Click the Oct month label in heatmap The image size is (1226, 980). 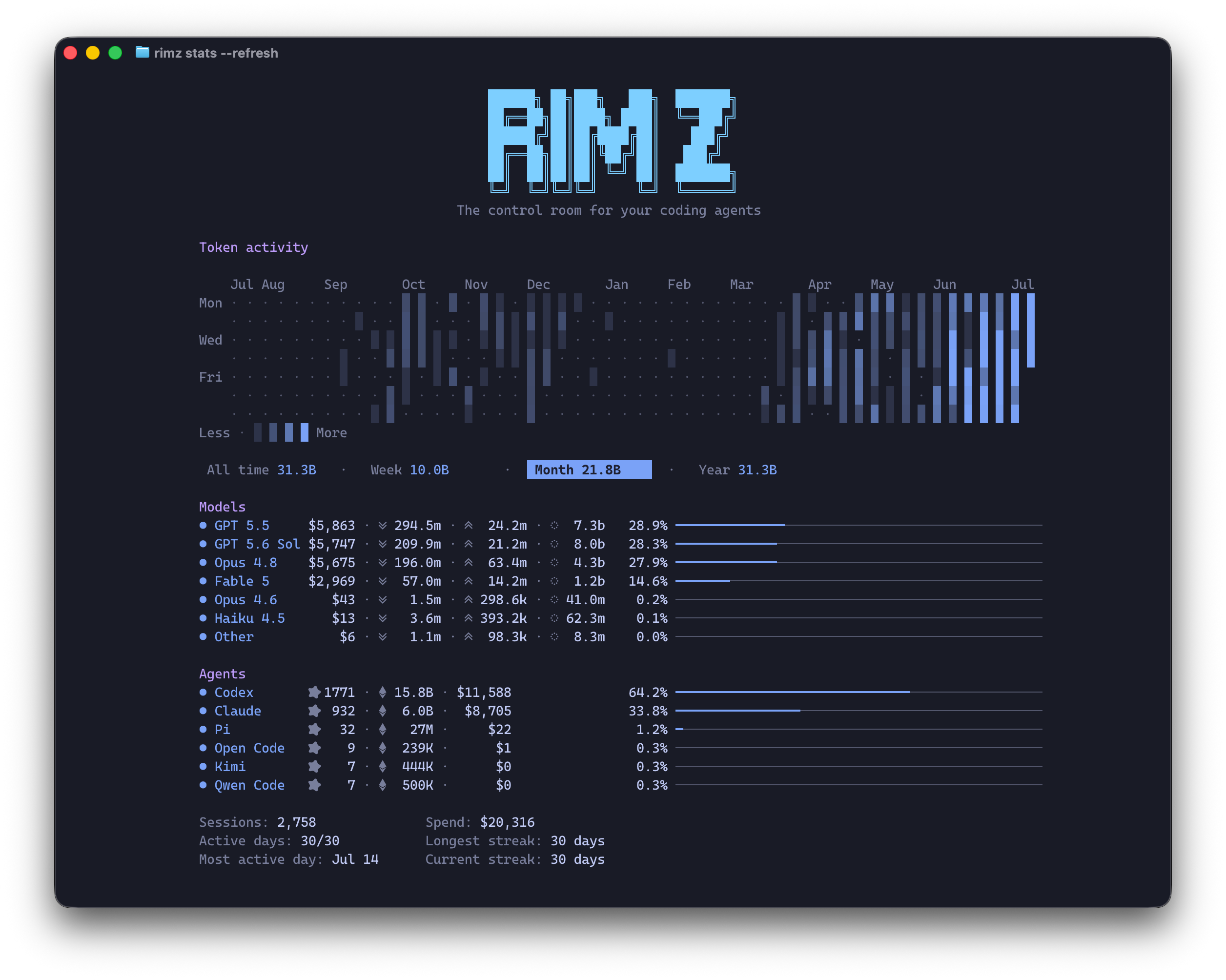pyautogui.click(x=413, y=285)
